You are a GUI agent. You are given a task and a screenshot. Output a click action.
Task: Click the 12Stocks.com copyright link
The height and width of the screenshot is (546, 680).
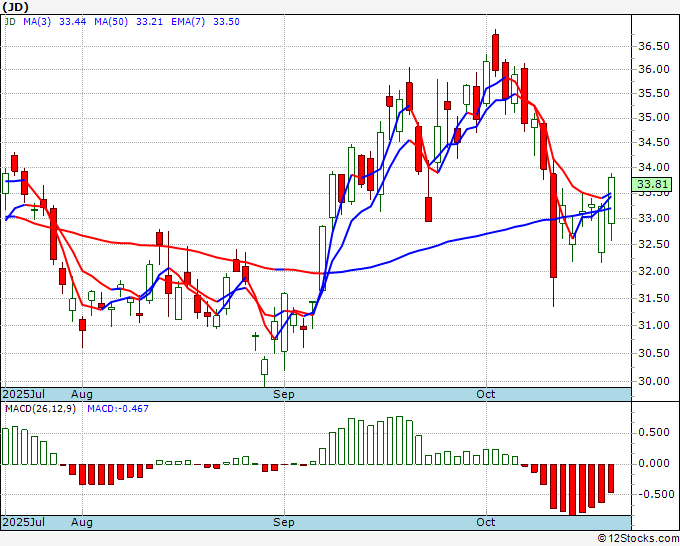[x=638, y=538]
